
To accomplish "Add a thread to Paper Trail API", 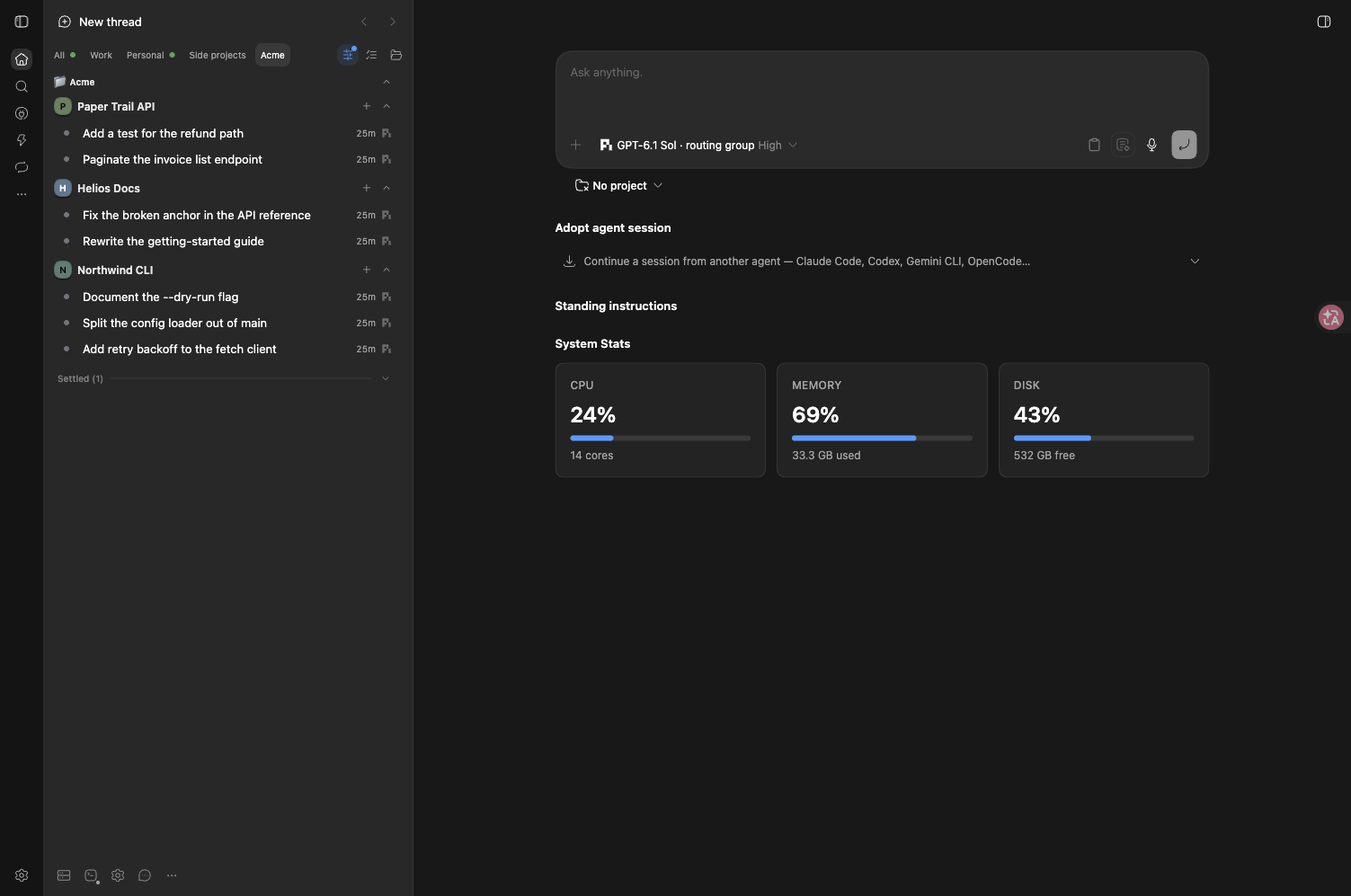I will [x=367, y=106].
